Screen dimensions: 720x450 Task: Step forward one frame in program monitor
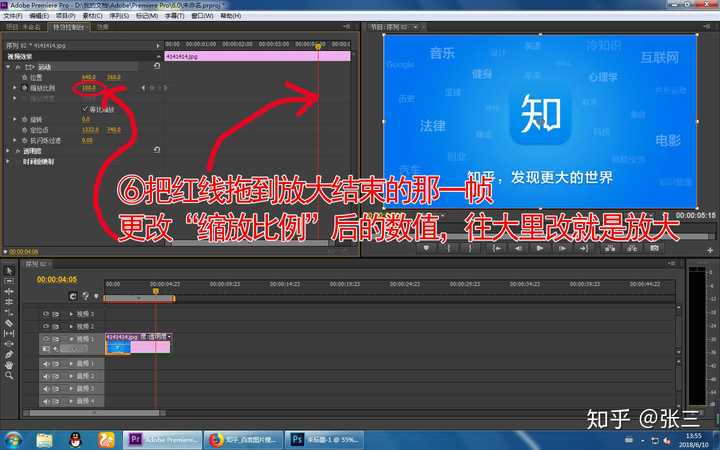562,248
